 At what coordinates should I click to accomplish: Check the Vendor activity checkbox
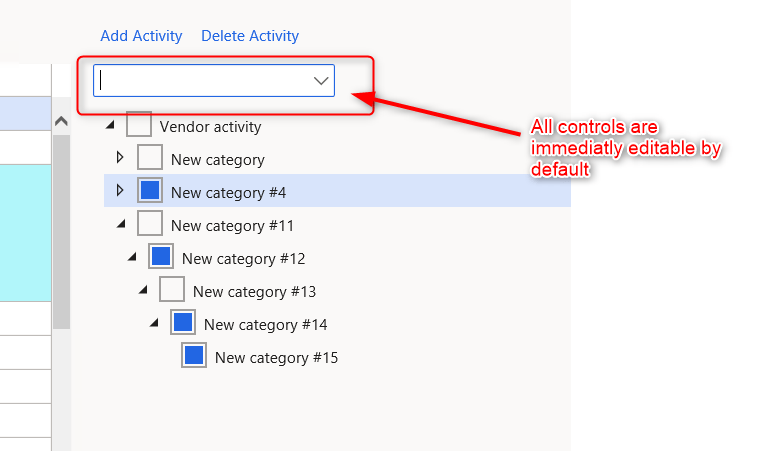(139, 126)
